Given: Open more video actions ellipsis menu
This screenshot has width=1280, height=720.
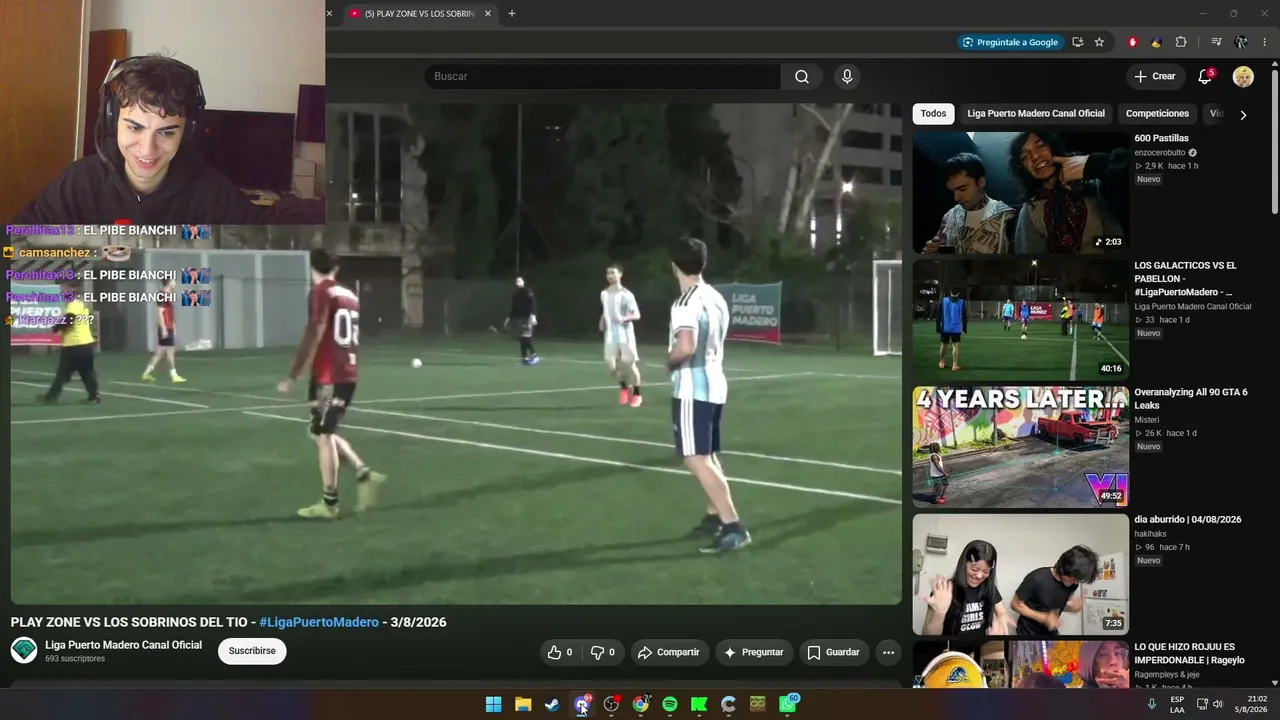Looking at the screenshot, I should [888, 652].
